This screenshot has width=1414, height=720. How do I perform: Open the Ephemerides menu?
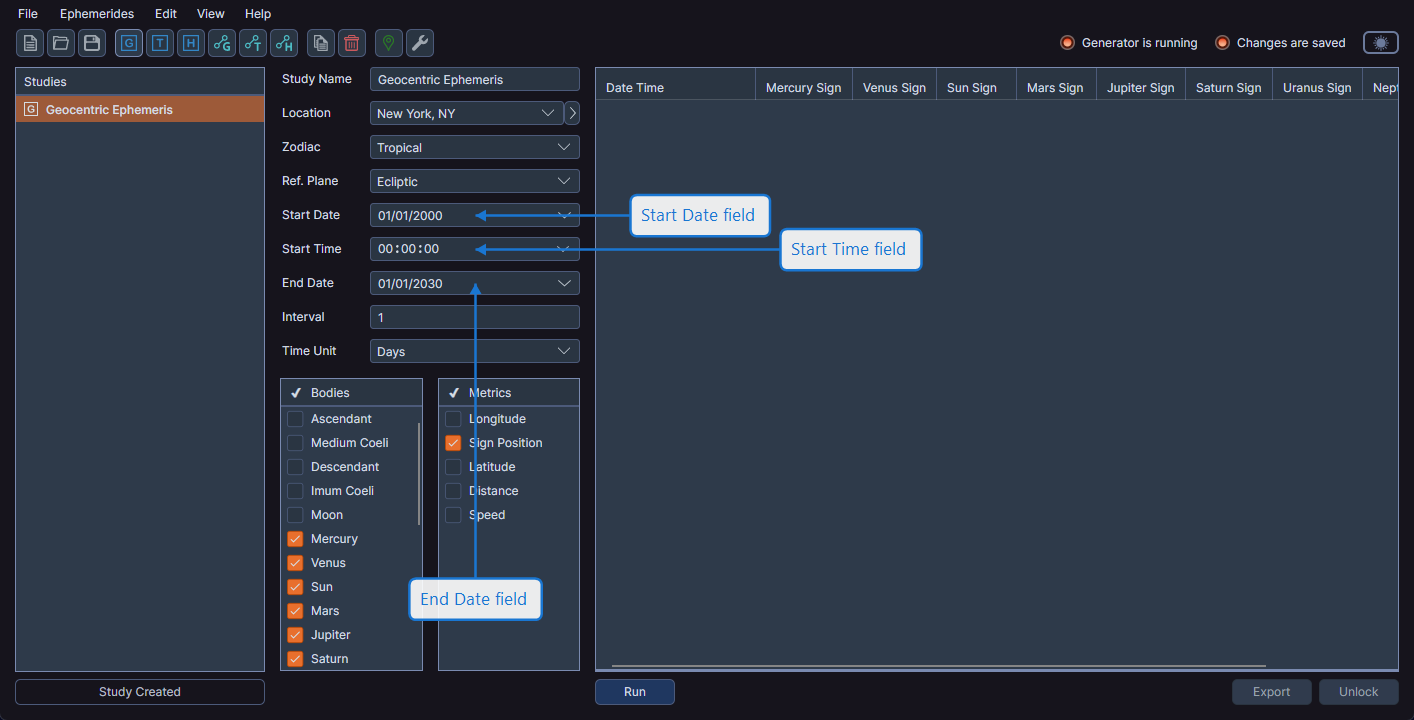point(96,13)
